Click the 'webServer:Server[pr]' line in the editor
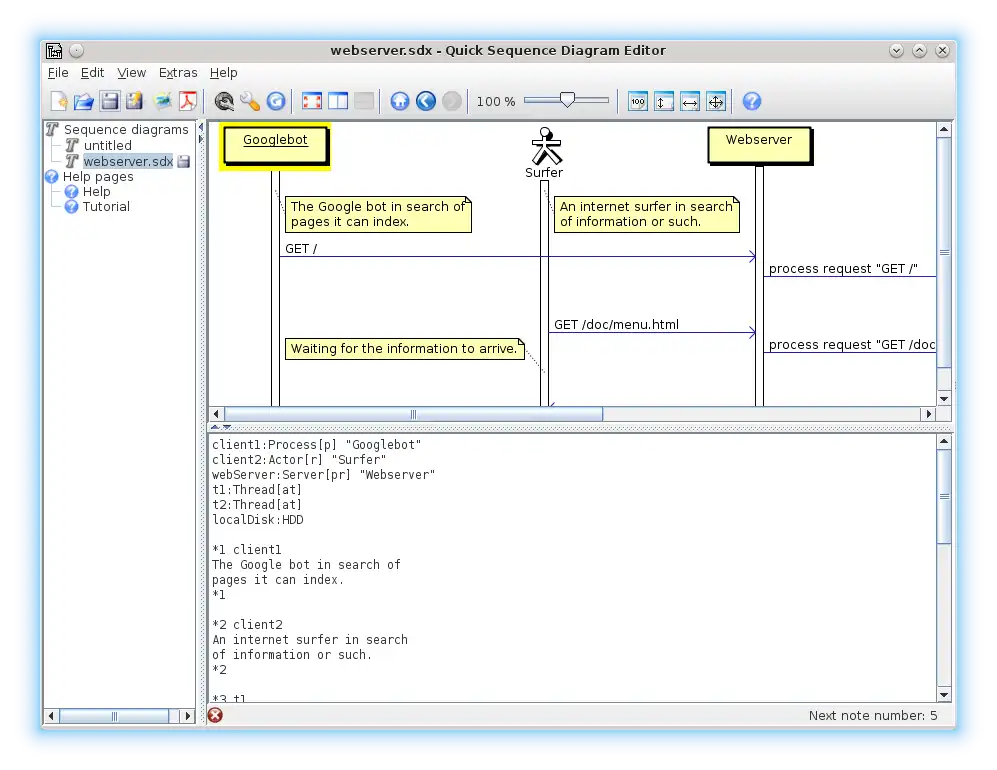Screen dimensions: 997x770 (x=324, y=475)
